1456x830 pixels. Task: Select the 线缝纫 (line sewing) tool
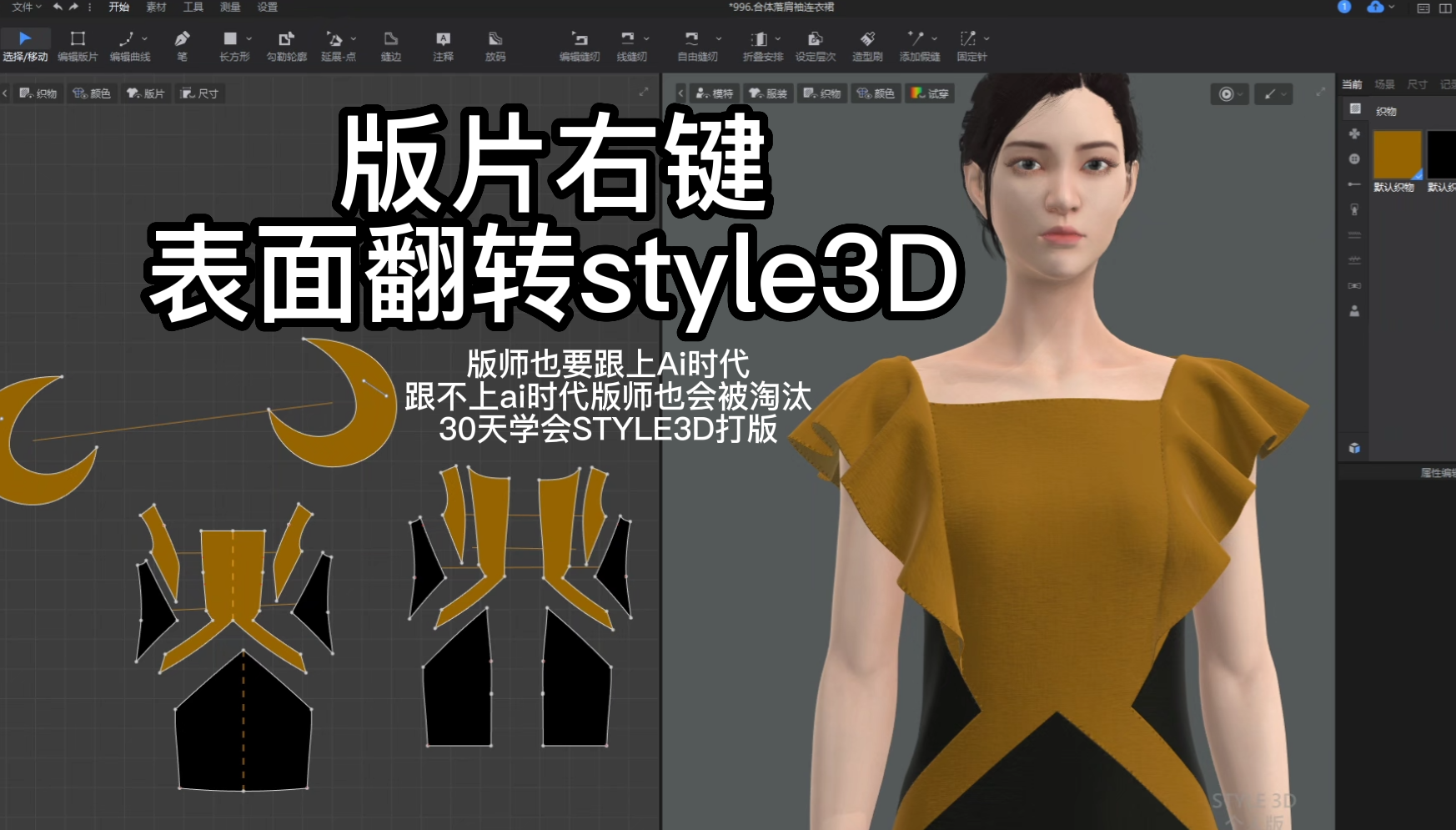point(631,46)
